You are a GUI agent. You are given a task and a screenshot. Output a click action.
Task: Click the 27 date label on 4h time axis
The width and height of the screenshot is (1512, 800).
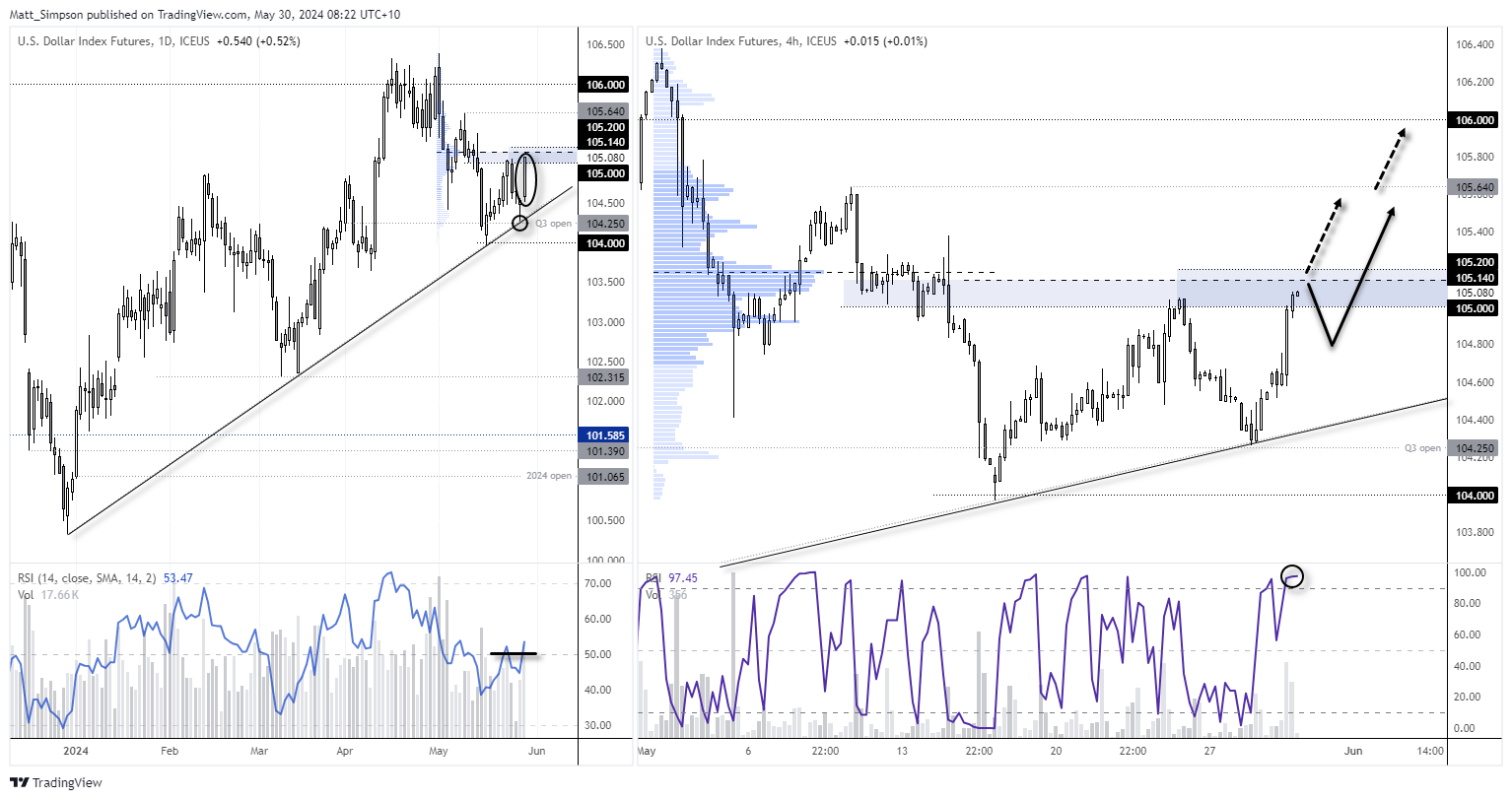(x=1210, y=751)
